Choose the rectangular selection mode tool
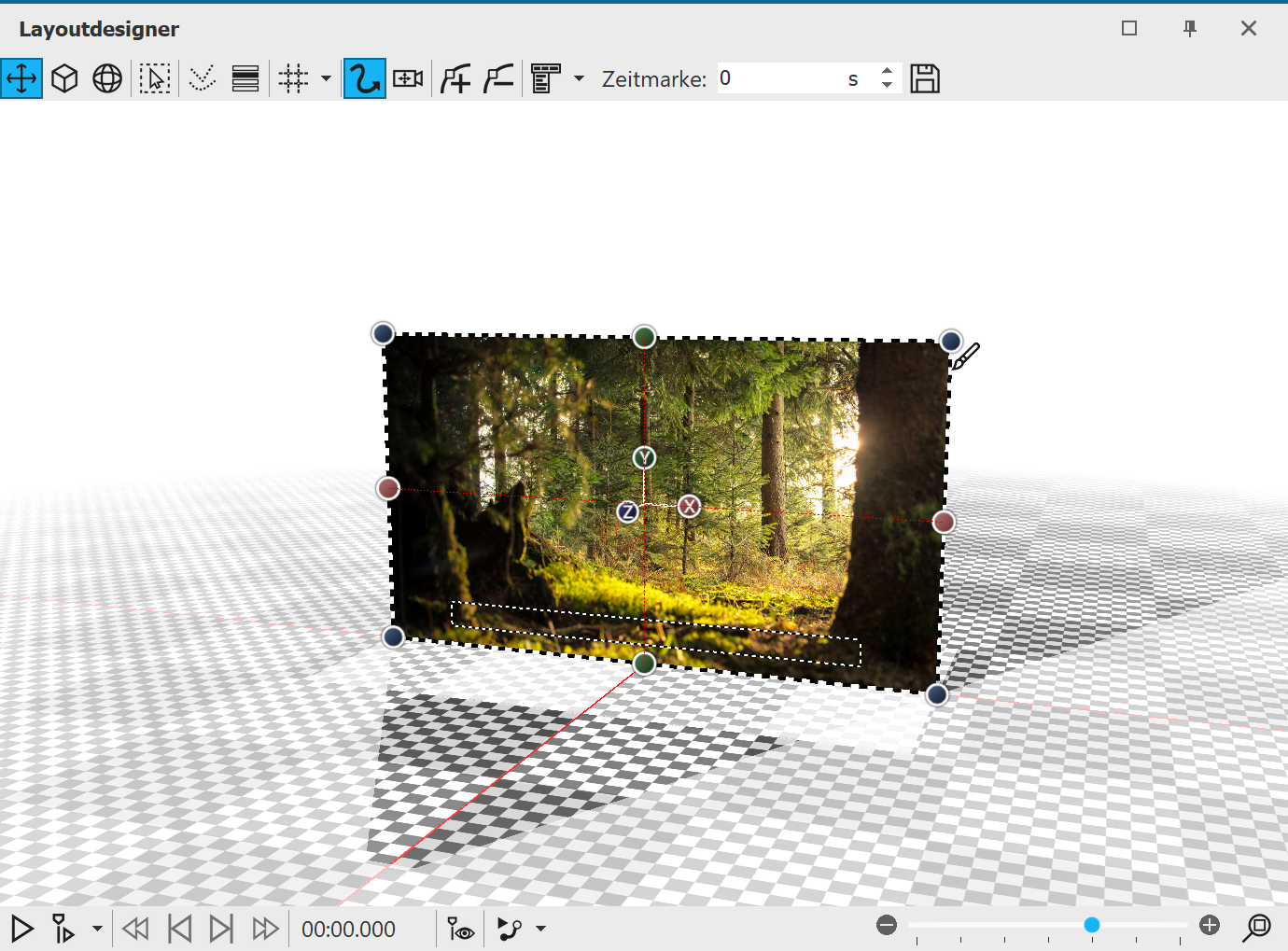The image size is (1288, 951). pos(155,78)
